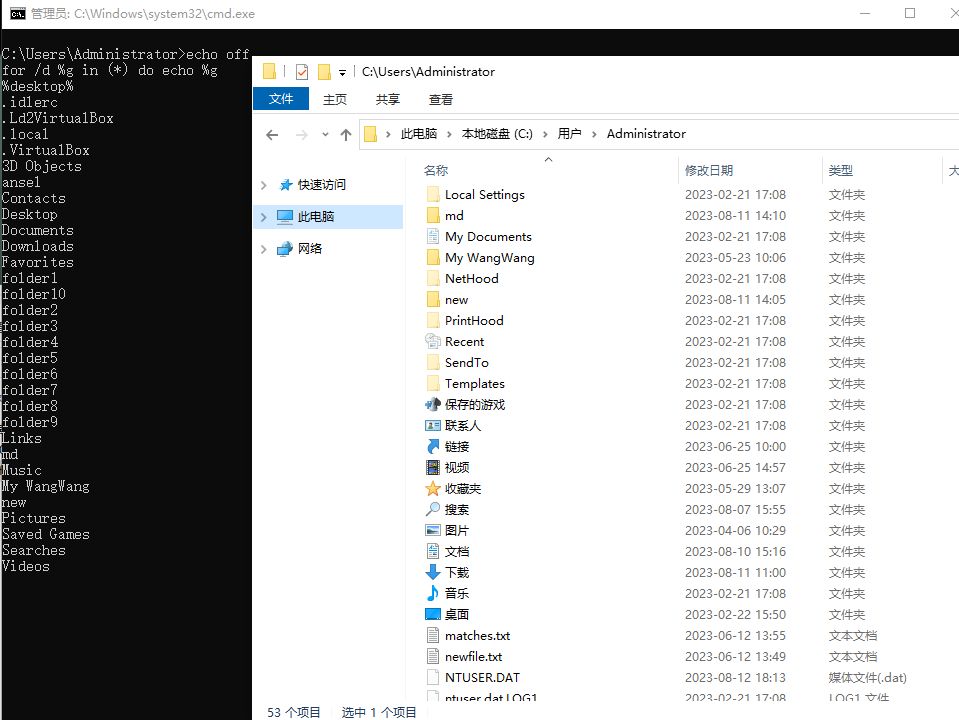Open the 文件 ribbon tab
959x720 pixels.
pyautogui.click(x=281, y=98)
